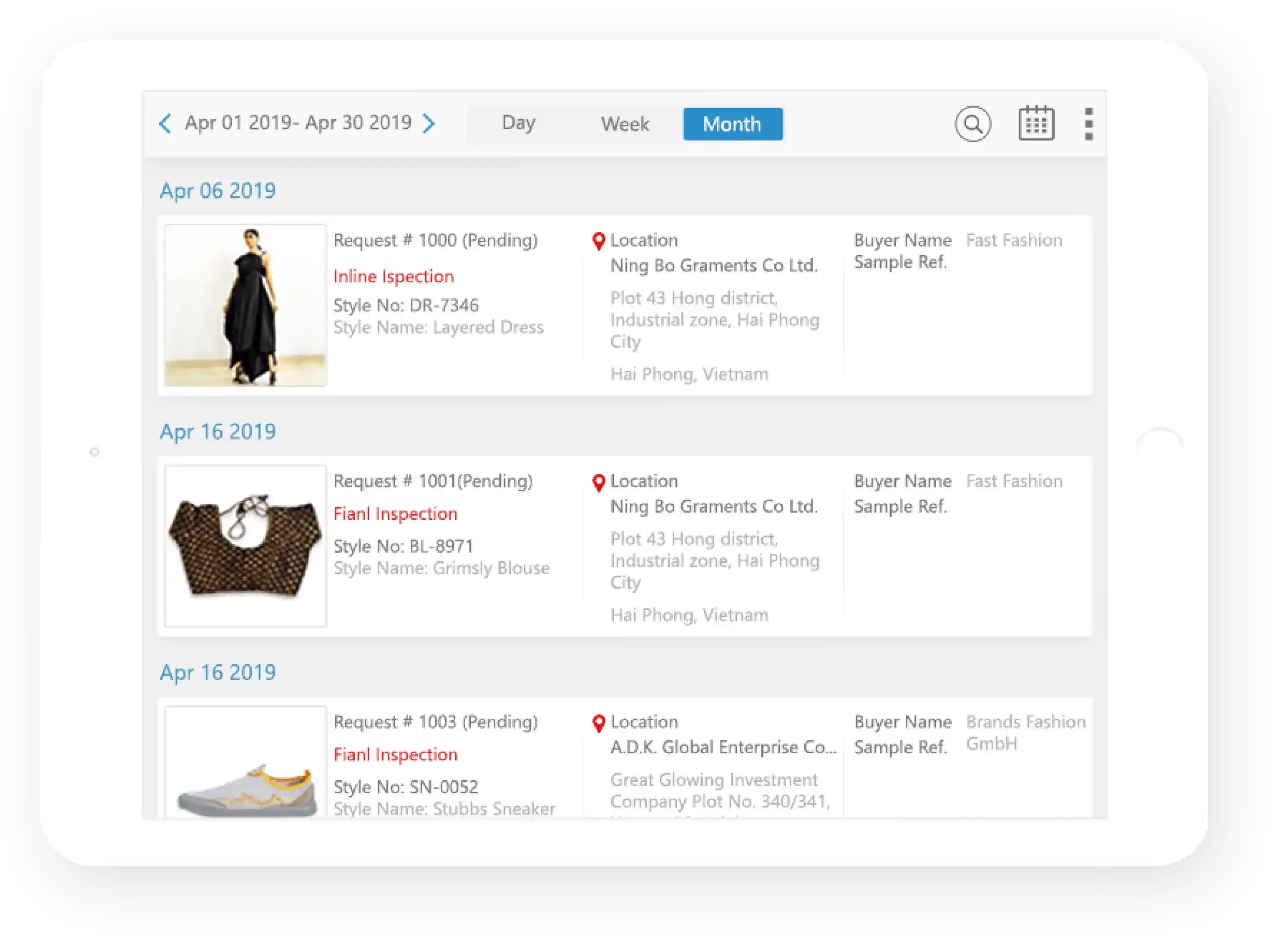Click location pin on Request 1003
The width and height of the screenshot is (1288, 948).
tap(598, 723)
